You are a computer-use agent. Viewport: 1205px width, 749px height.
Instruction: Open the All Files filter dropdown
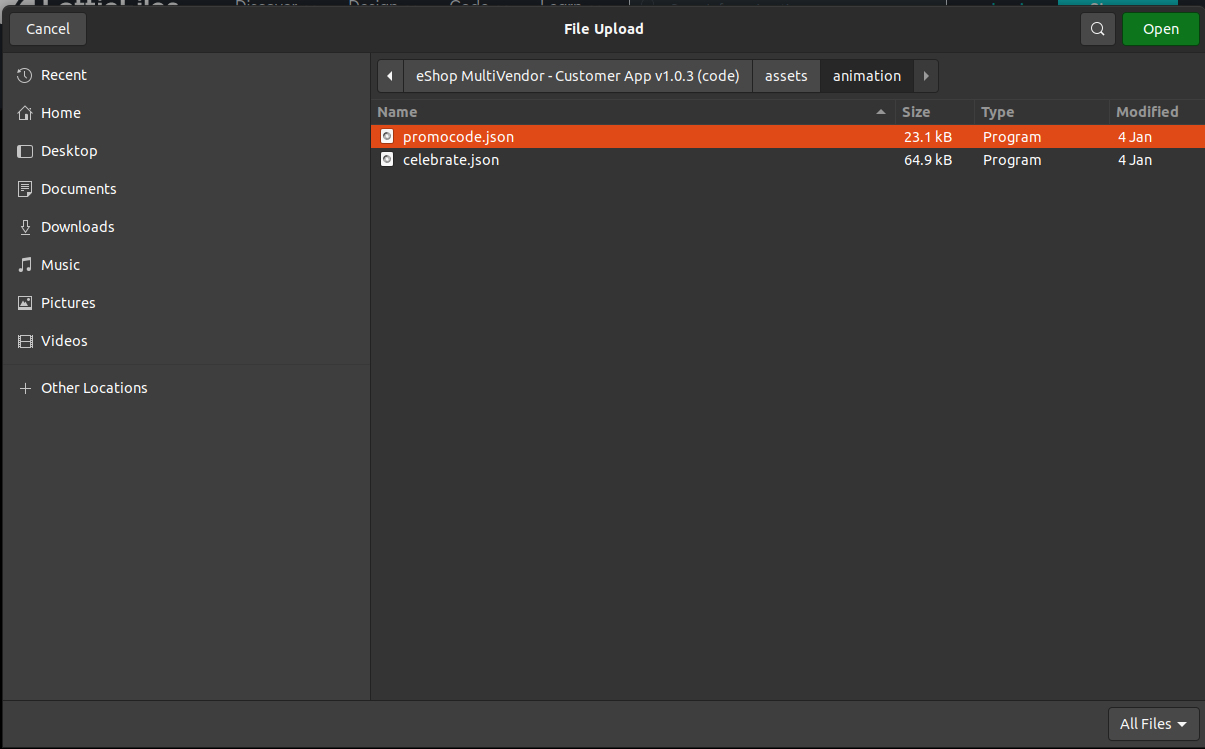pyautogui.click(x=1153, y=724)
